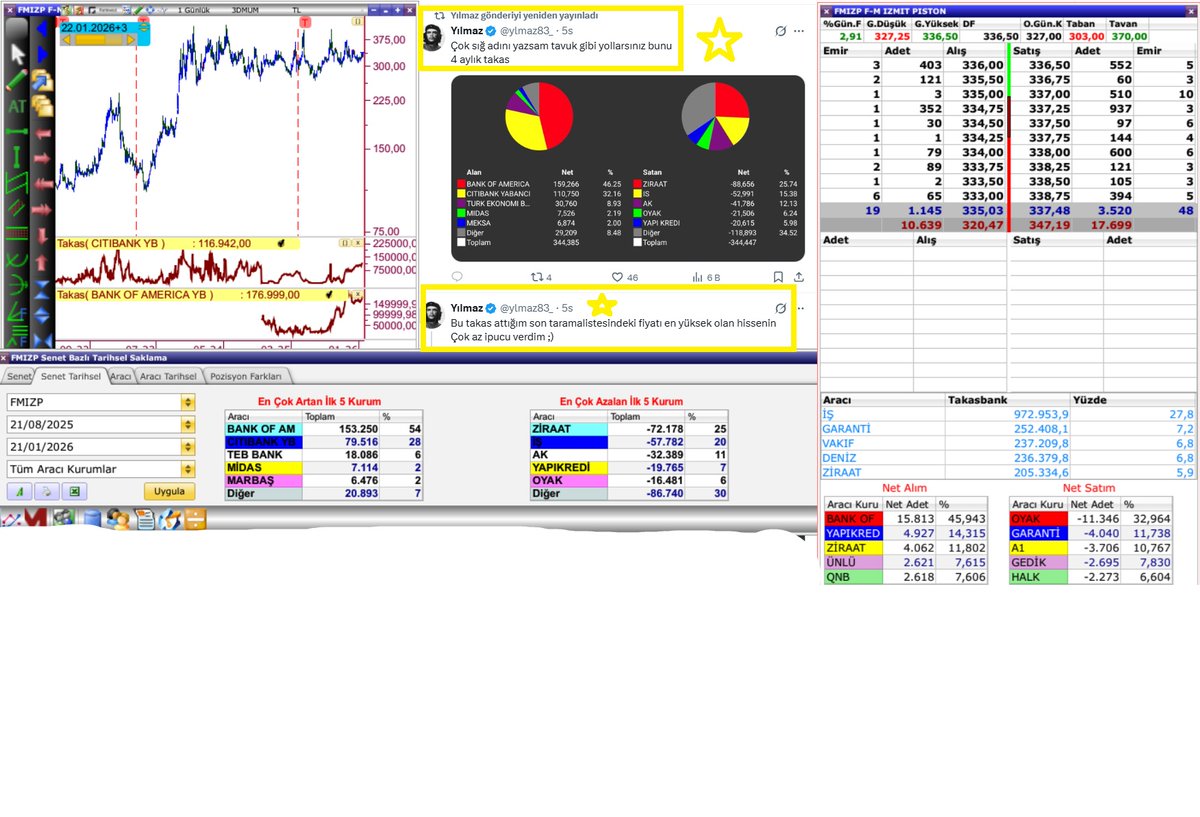The width and height of the screenshot is (1200, 817).
Task: Open the pie chart image in the tweet
Action: pos(628,169)
